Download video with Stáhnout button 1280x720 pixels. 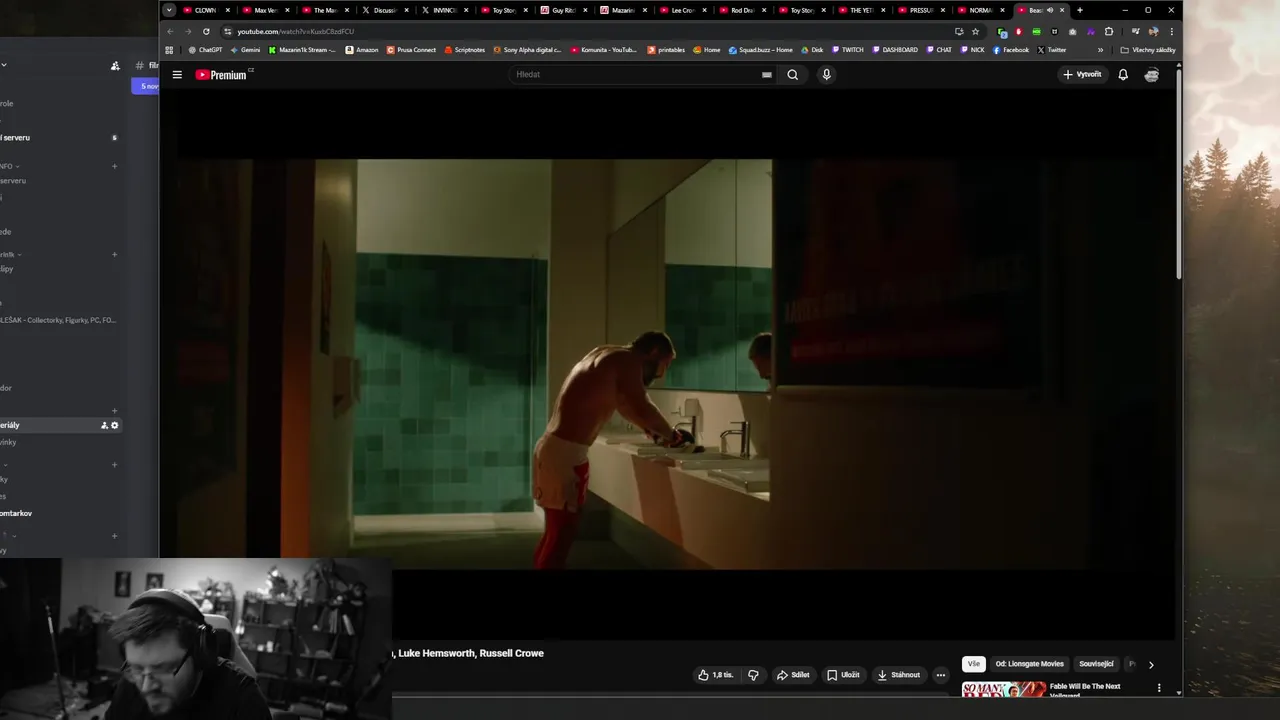898,675
